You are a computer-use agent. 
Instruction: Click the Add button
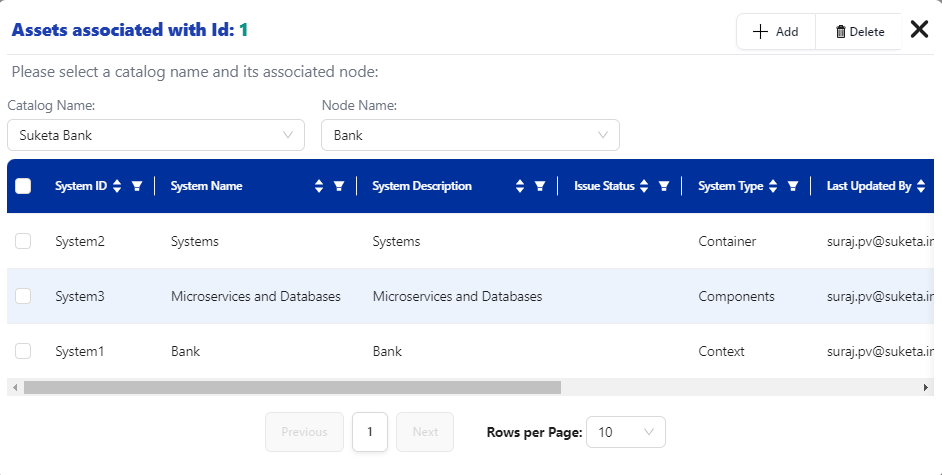tap(776, 31)
